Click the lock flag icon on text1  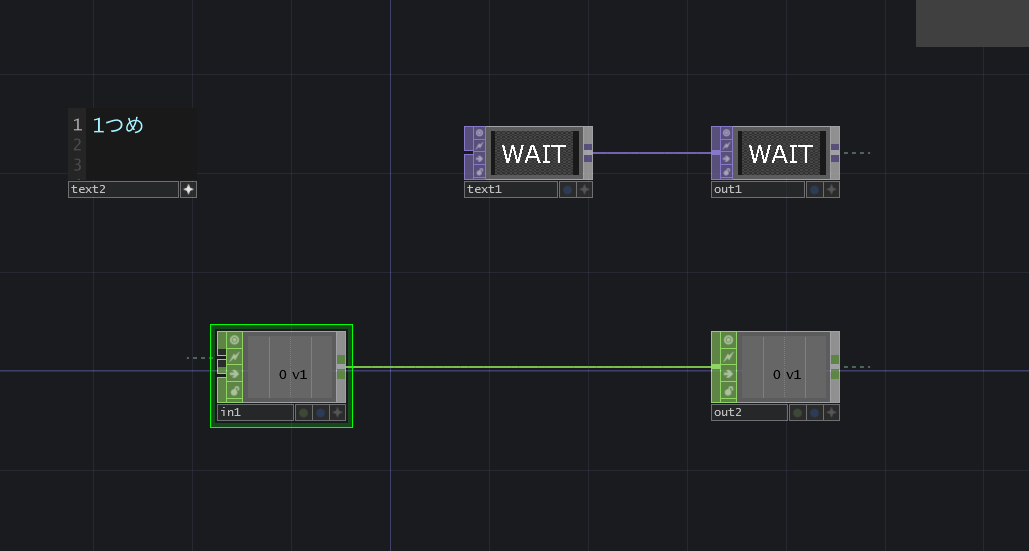click(480, 171)
